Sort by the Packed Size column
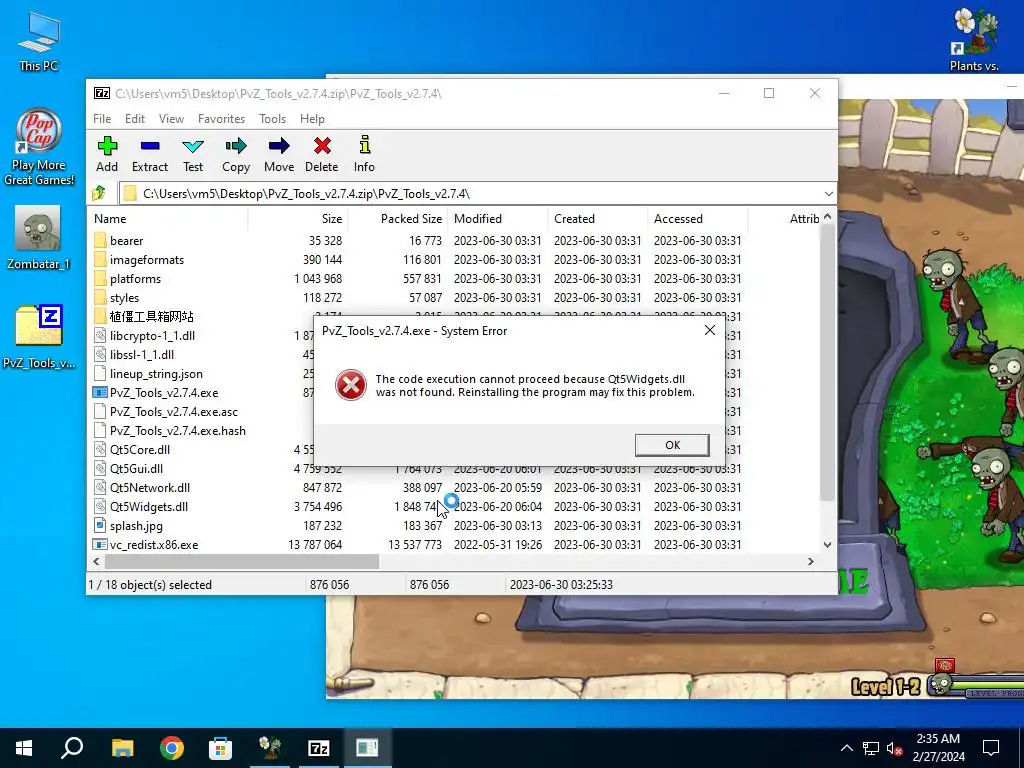The image size is (1024, 768). pyautogui.click(x=398, y=219)
